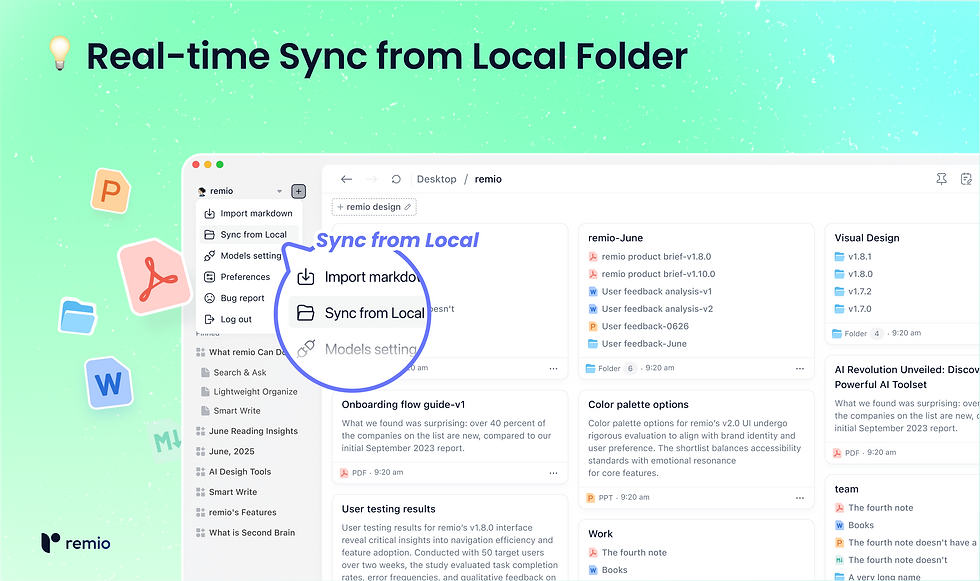Image resolution: width=980 pixels, height=581 pixels.
Task: Open the v1.7.0 folder
Action: [x=859, y=309]
